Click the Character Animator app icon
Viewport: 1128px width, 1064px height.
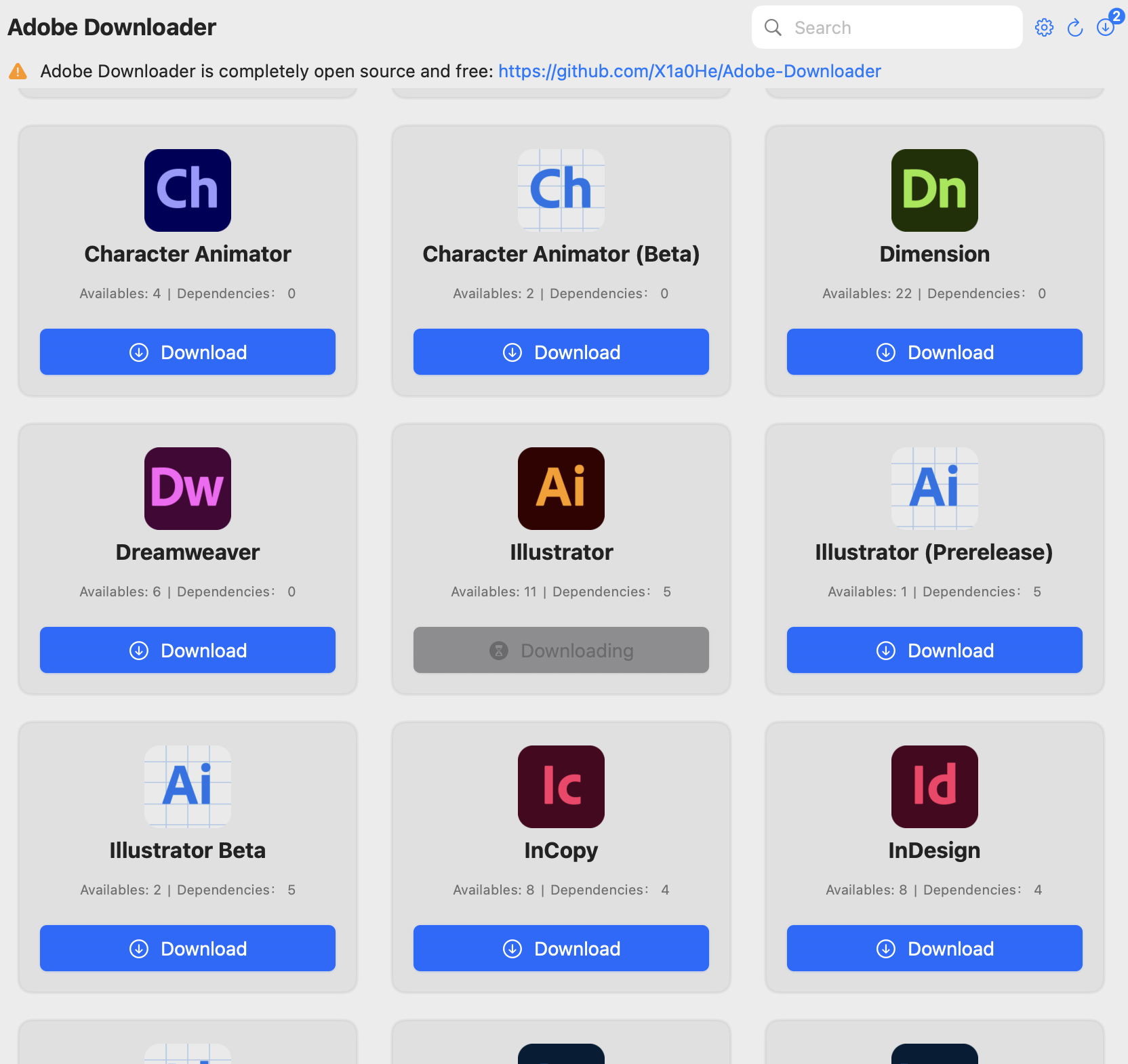[x=188, y=190]
